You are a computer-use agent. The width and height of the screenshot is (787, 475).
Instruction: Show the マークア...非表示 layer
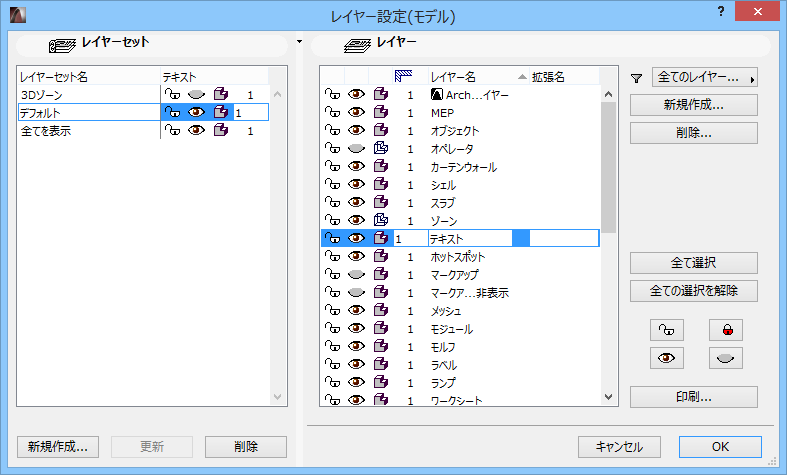tap(356, 292)
